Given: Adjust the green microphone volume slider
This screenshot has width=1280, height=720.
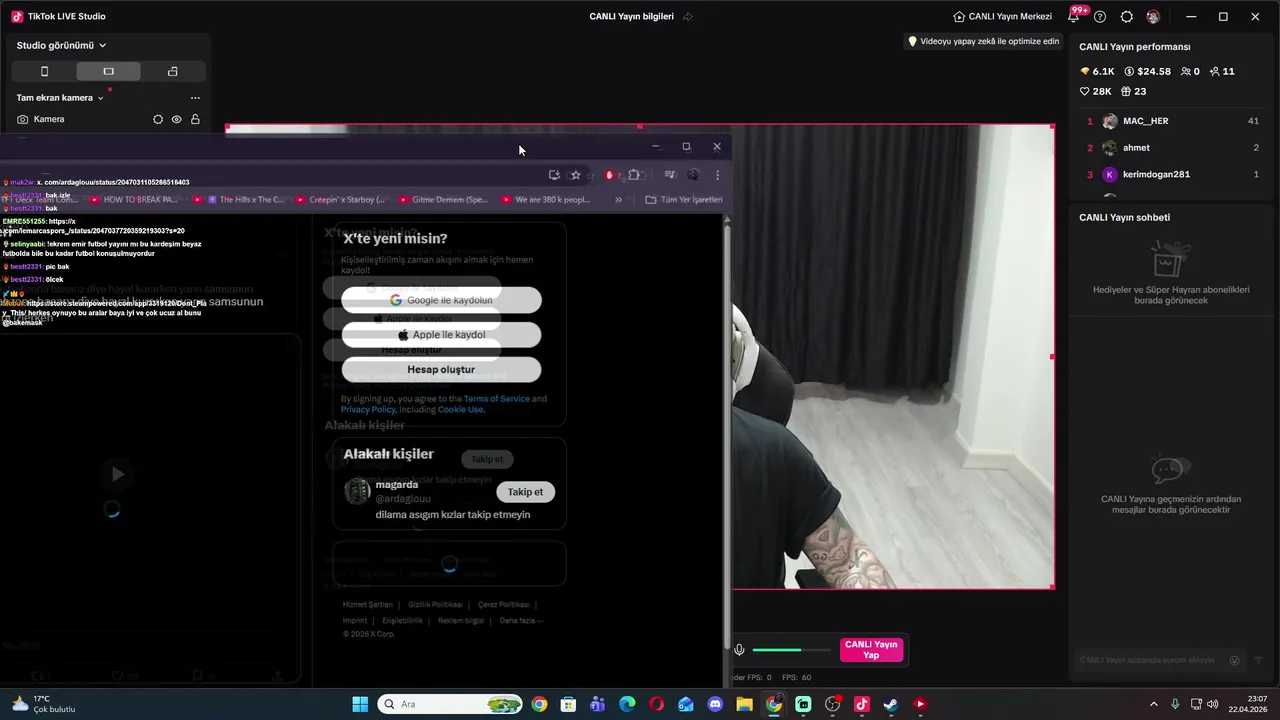Looking at the screenshot, I should 790,650.
